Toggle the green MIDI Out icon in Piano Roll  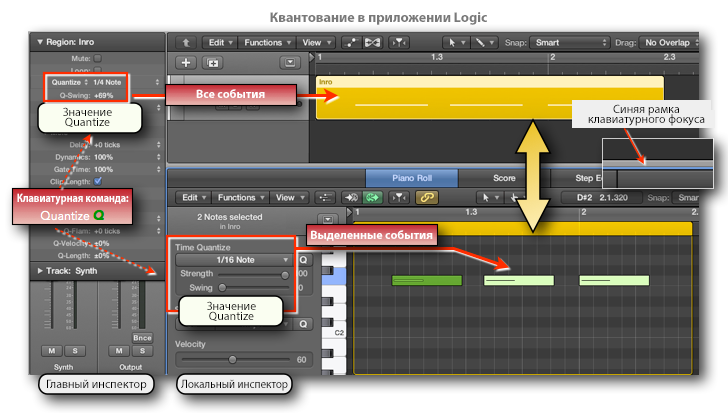[x=372, y=198]
